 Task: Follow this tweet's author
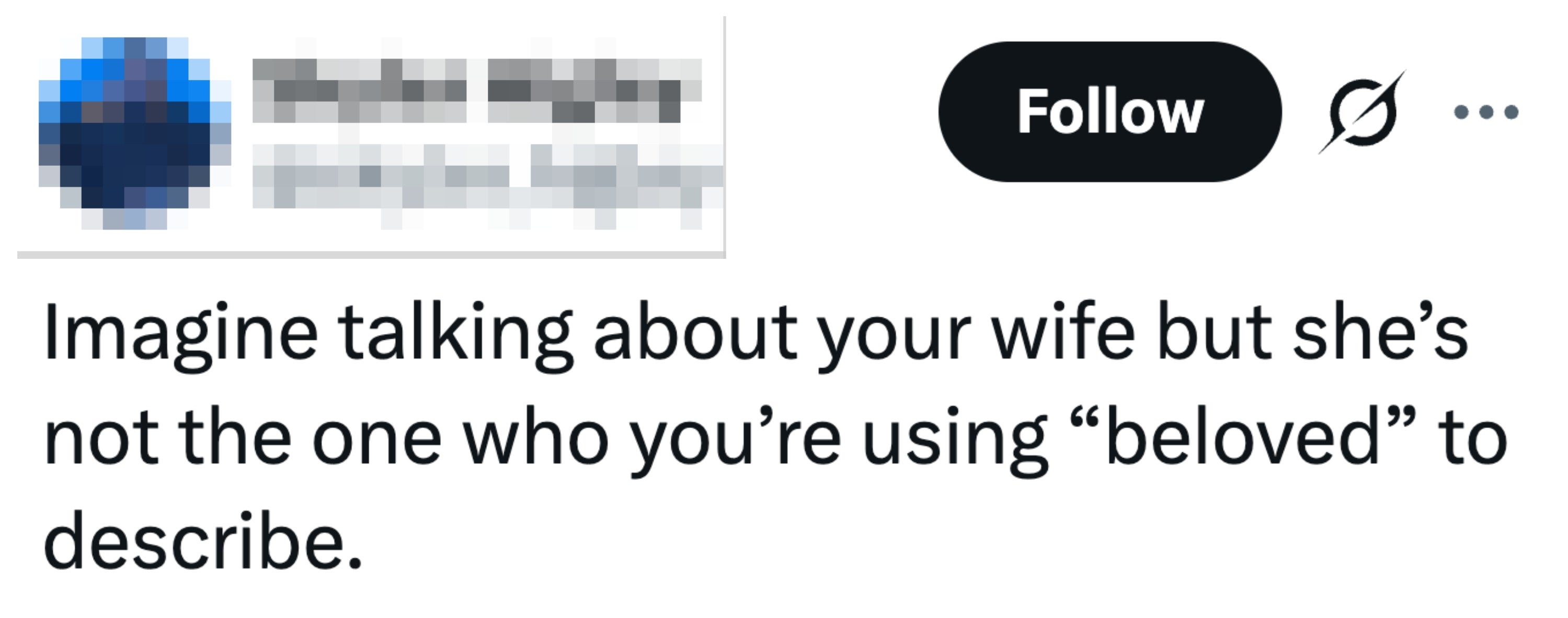click(1109, 112)
